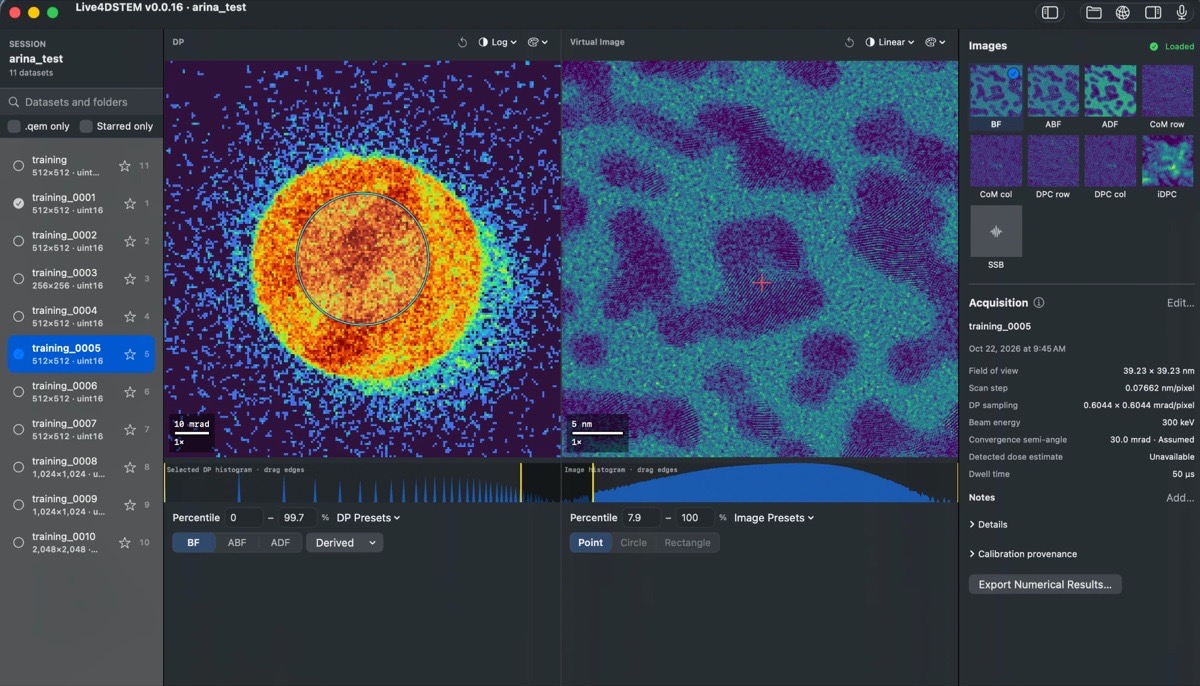The image size is (1200, 686).
Task: Click Export Numerical Results button
Action: 1045,584
